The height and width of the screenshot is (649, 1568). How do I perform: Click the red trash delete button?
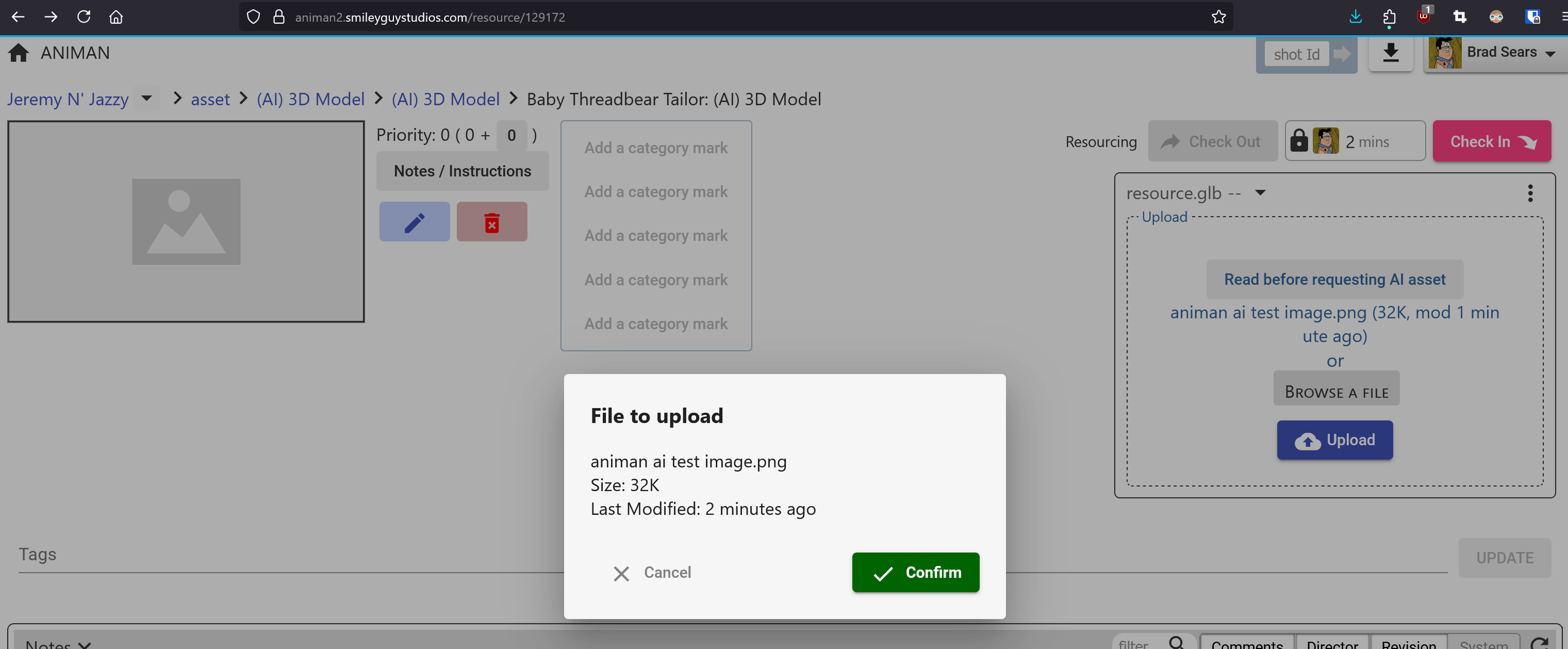point(491,222)
